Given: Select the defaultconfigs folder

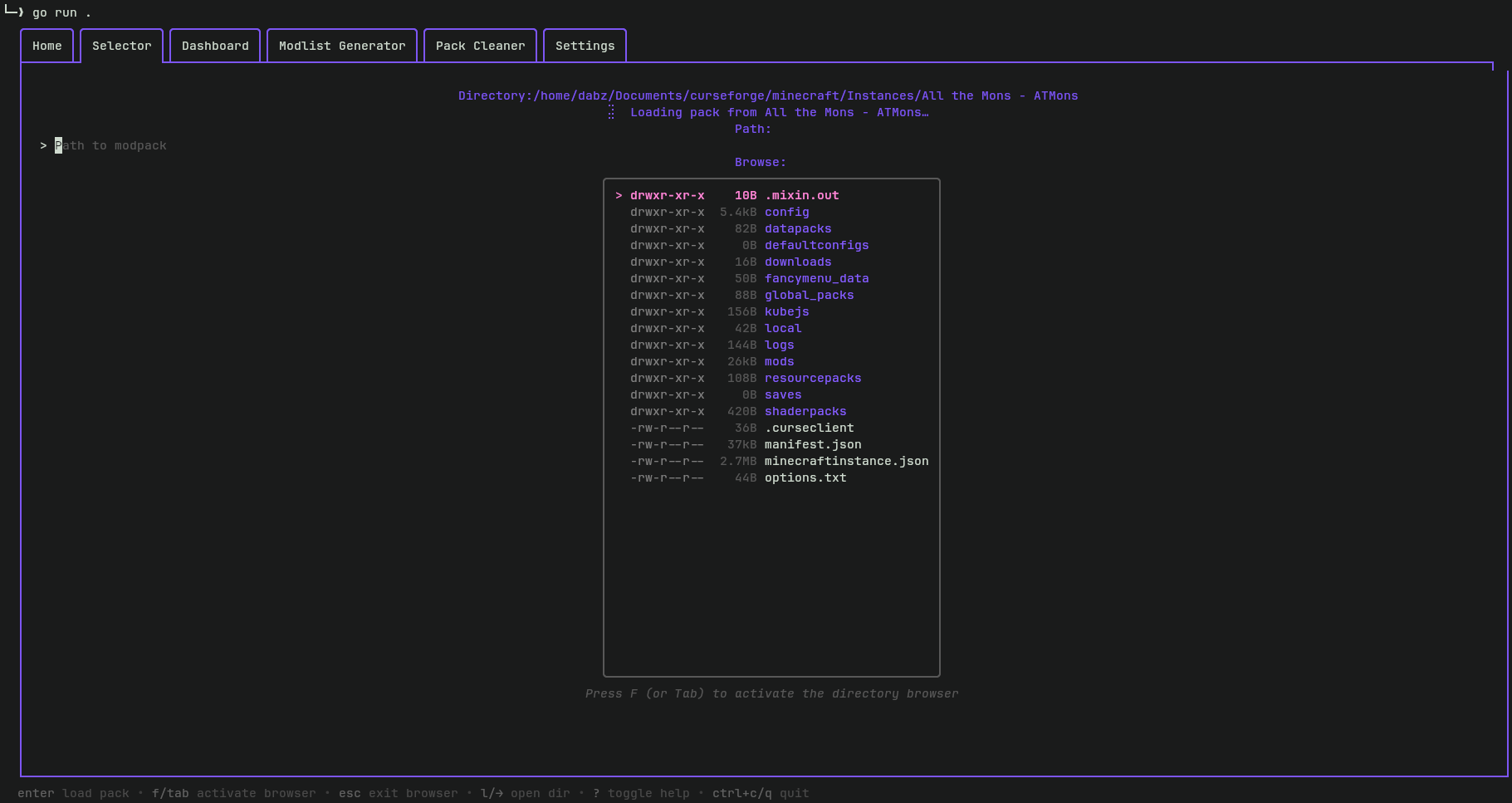Looking at the screenshot, I should tap(771, 245).
